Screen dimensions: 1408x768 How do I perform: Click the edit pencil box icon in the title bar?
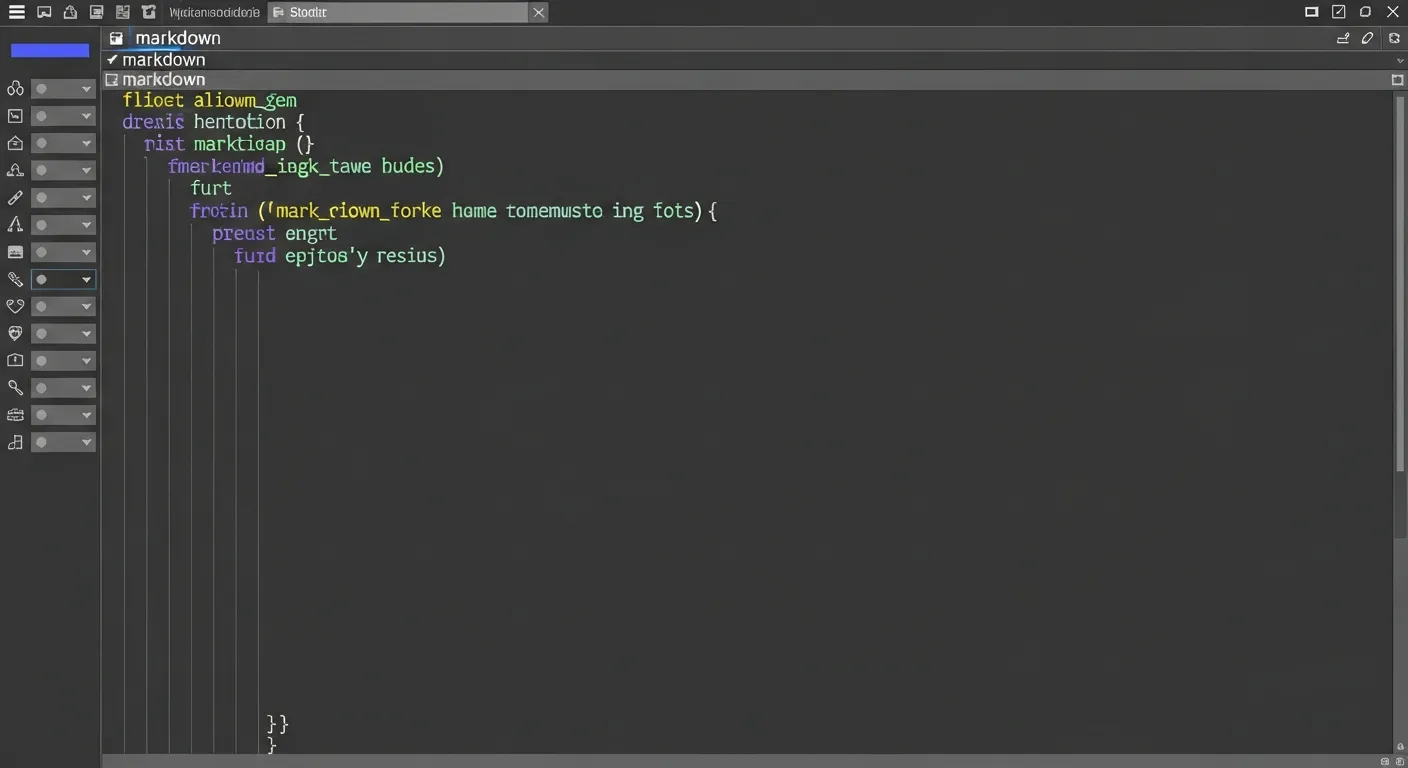point(1339,12)
